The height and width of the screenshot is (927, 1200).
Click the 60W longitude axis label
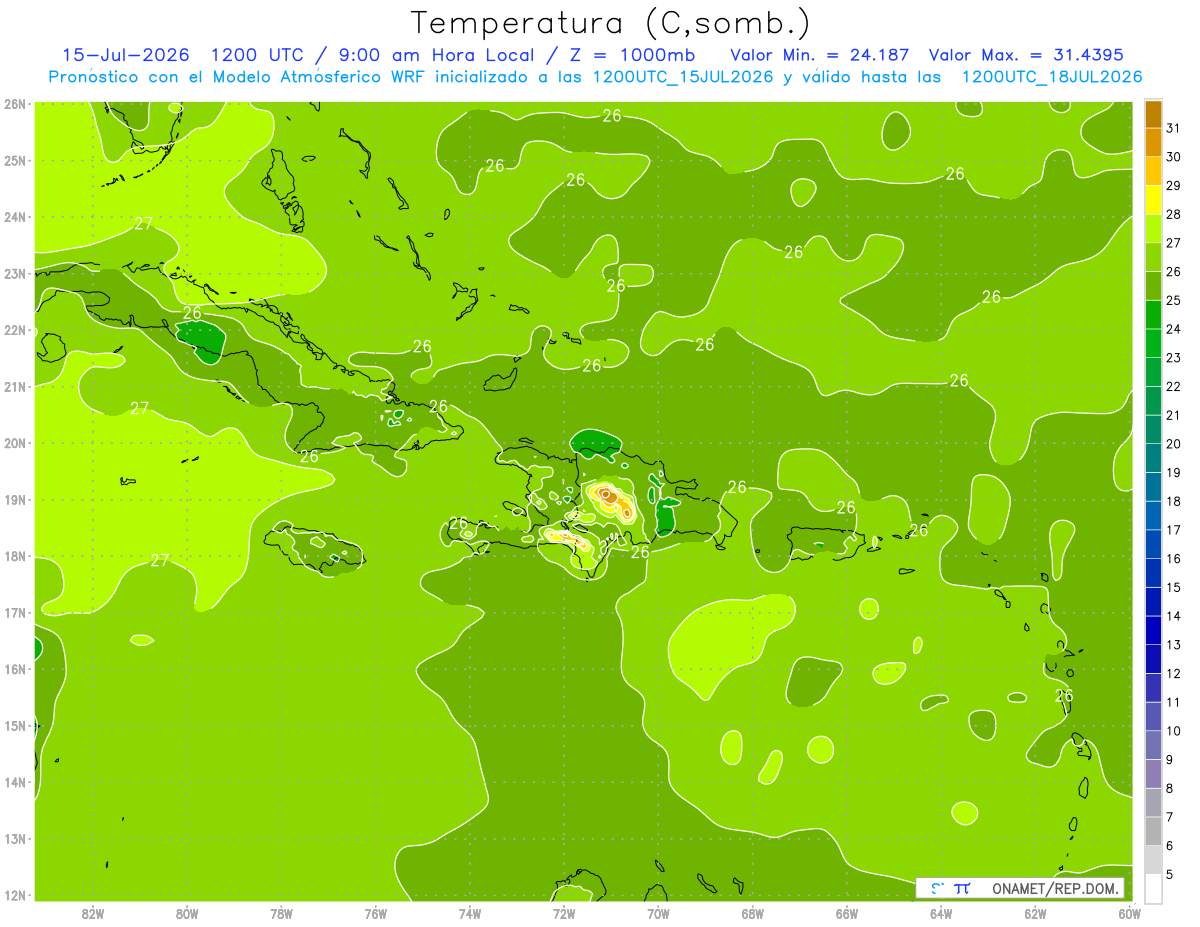pos(1129,914)
